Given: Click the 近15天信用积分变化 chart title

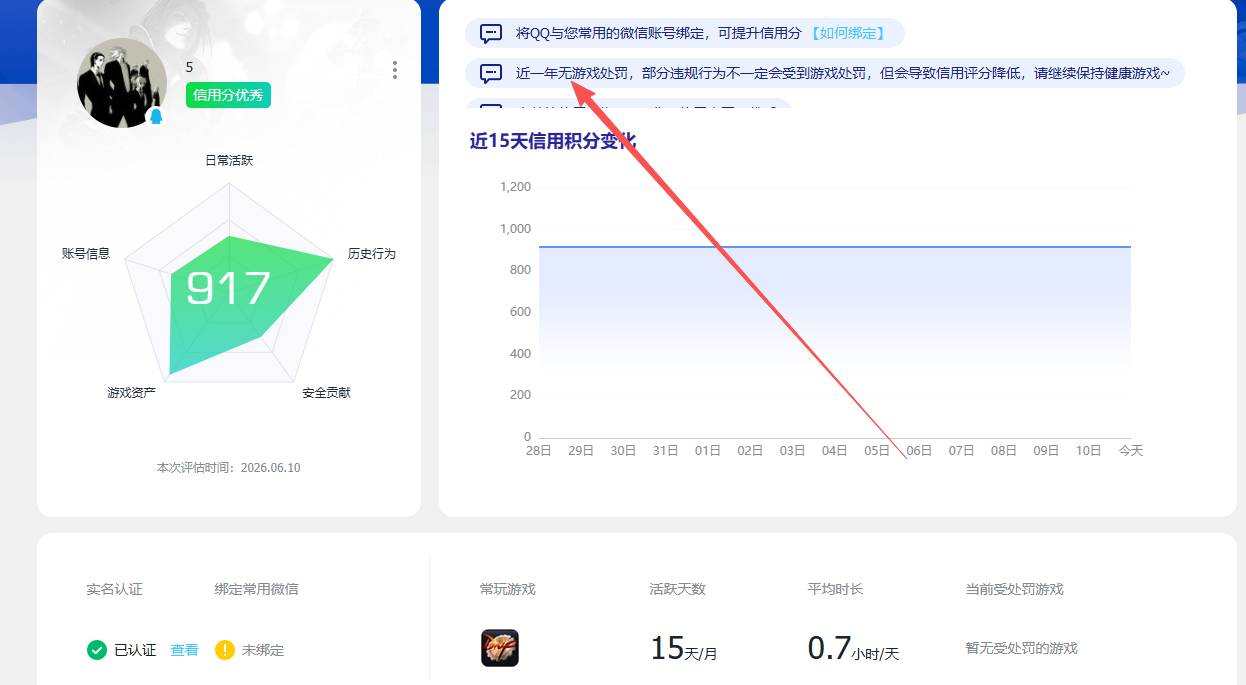Looking at the screenshot, I should click(553, 141).
